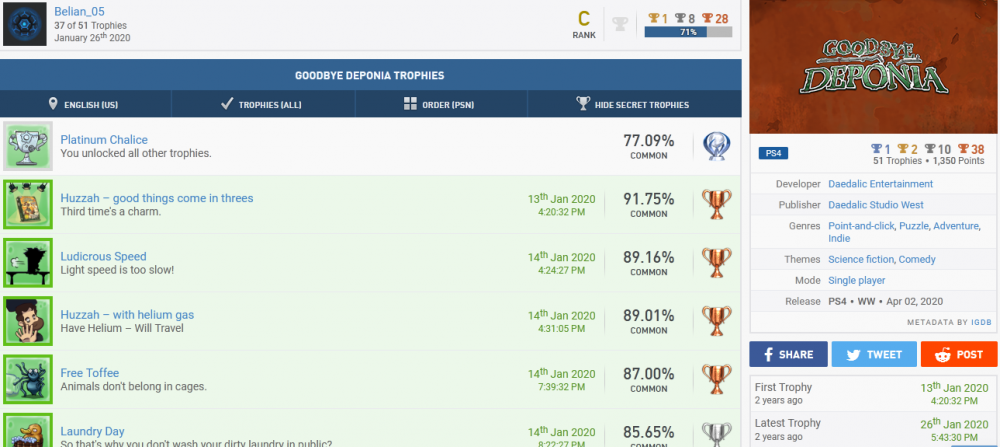Open Huzzah – good things come in threes
This screenshot has width=1000, height=447.
(157, 198)
